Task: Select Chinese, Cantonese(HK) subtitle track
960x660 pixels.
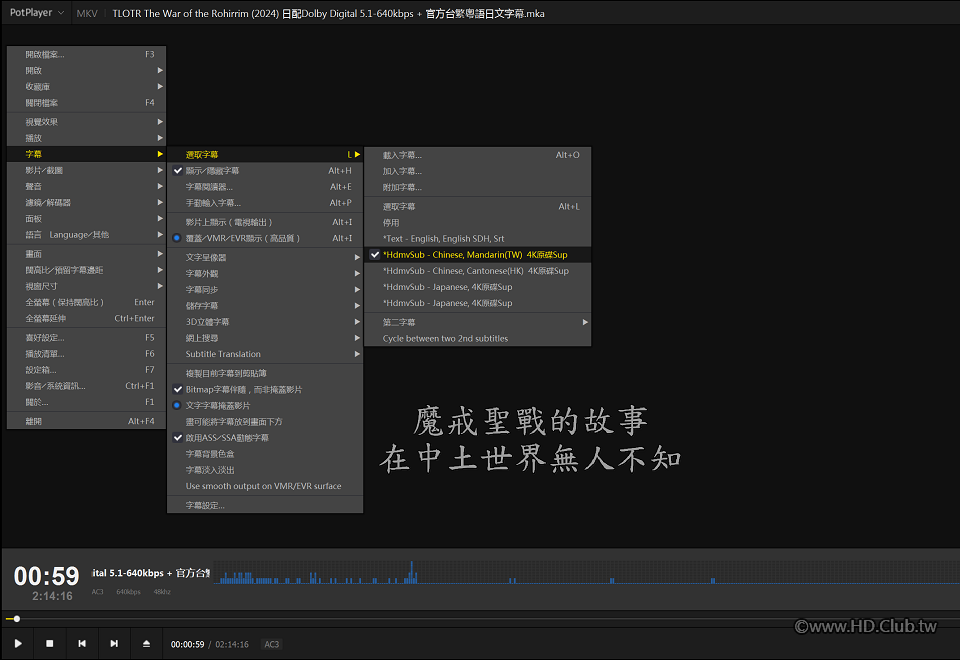Action: (x=477, y=270)
